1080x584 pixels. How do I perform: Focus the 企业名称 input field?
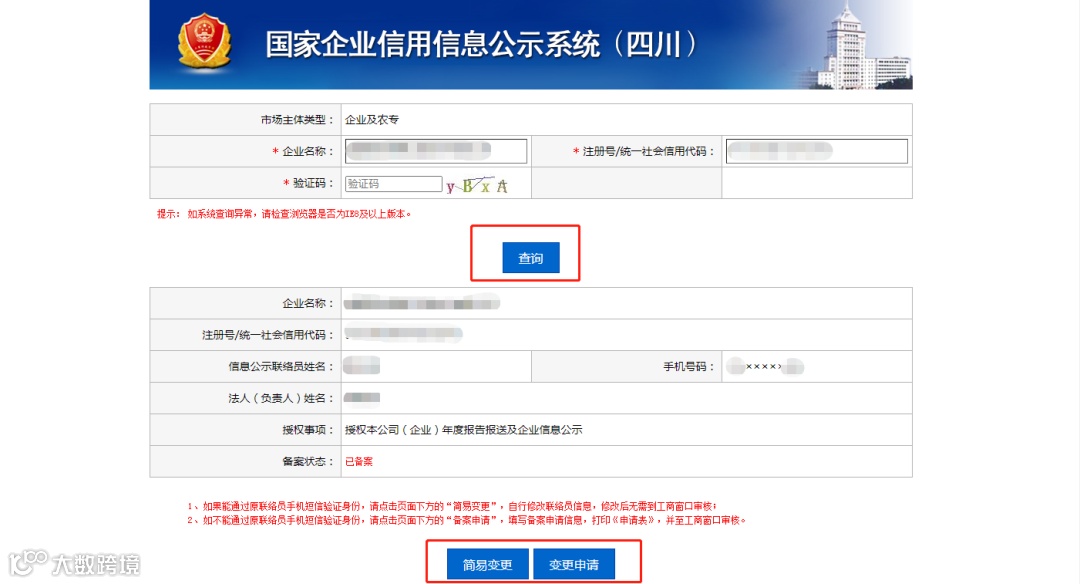(436, 151)
